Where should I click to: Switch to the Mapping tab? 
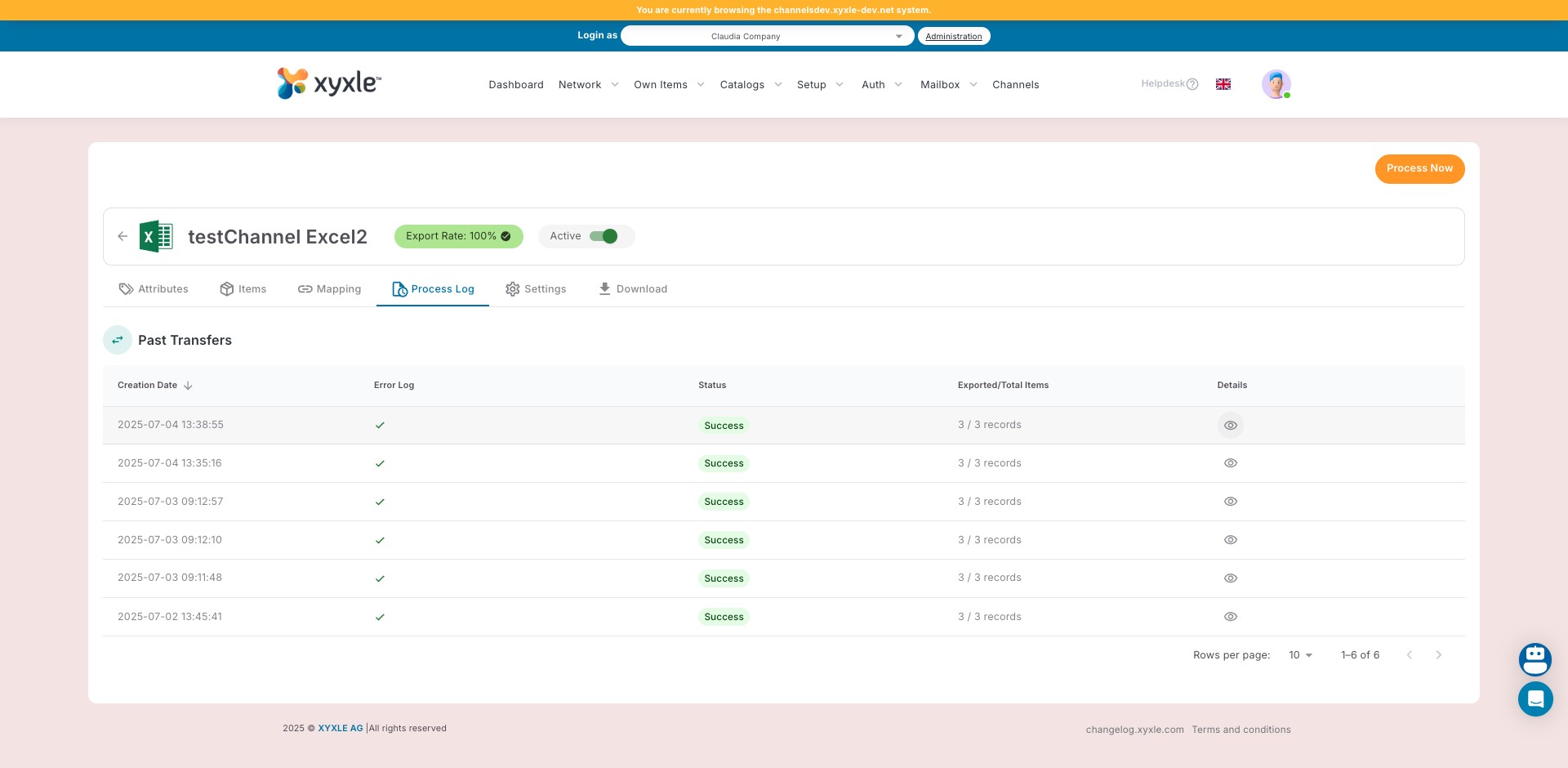(329, 289)
